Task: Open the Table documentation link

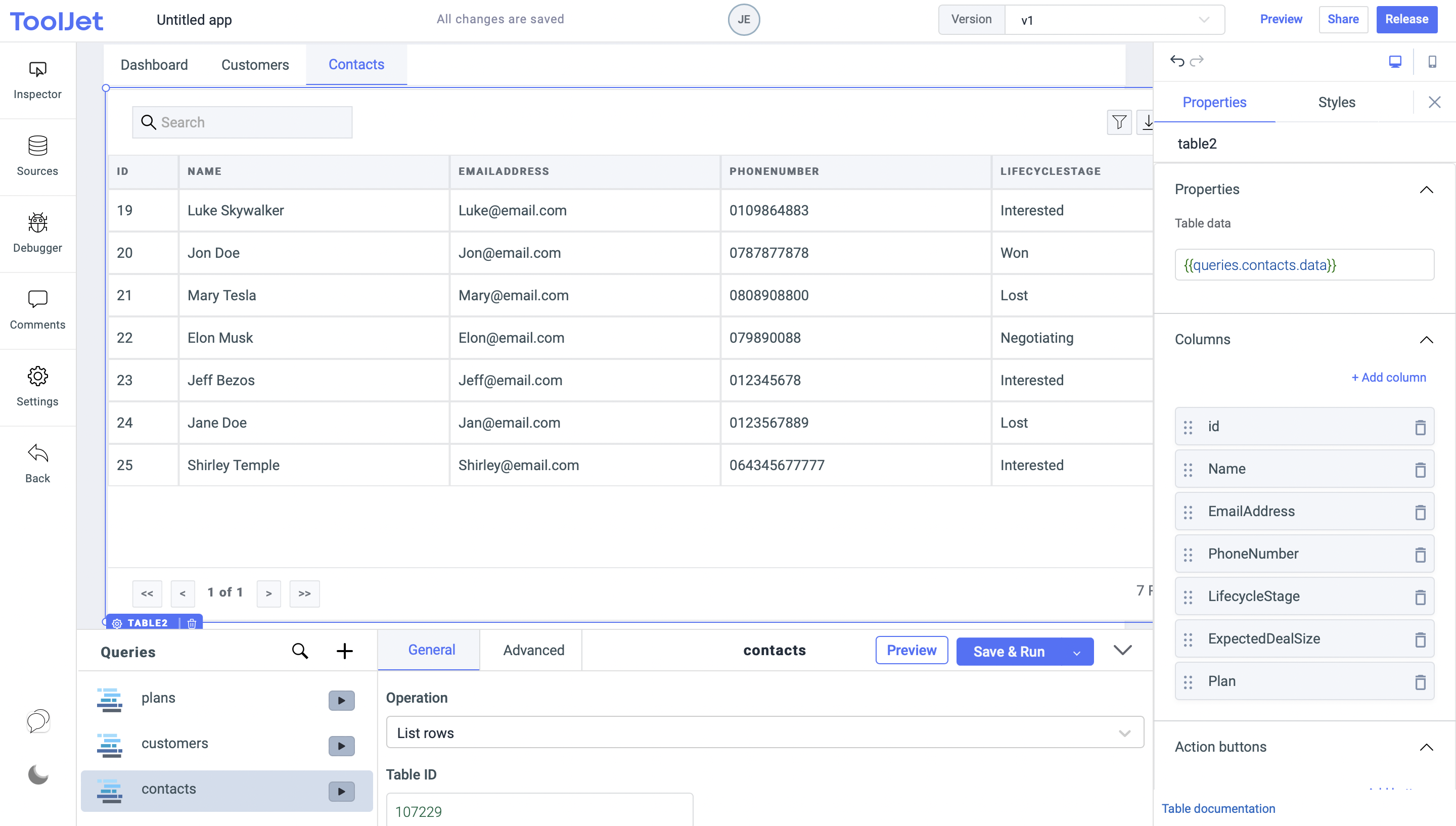Action: [1218, 808]
